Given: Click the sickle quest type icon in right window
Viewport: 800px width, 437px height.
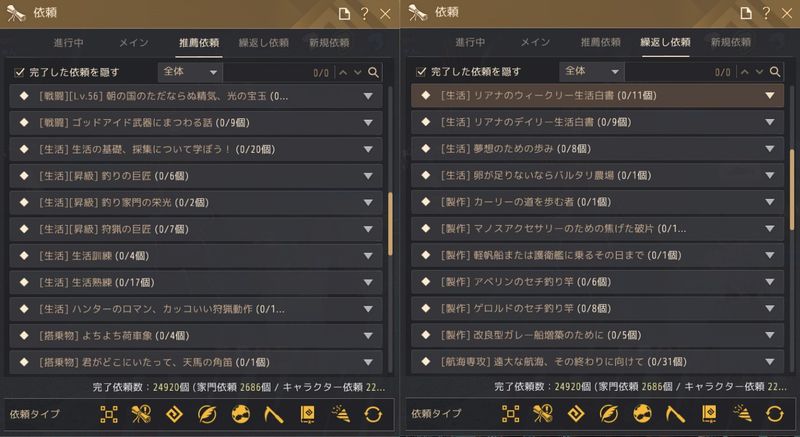Looking at the screenshot, I should click(x=672, y=414).
